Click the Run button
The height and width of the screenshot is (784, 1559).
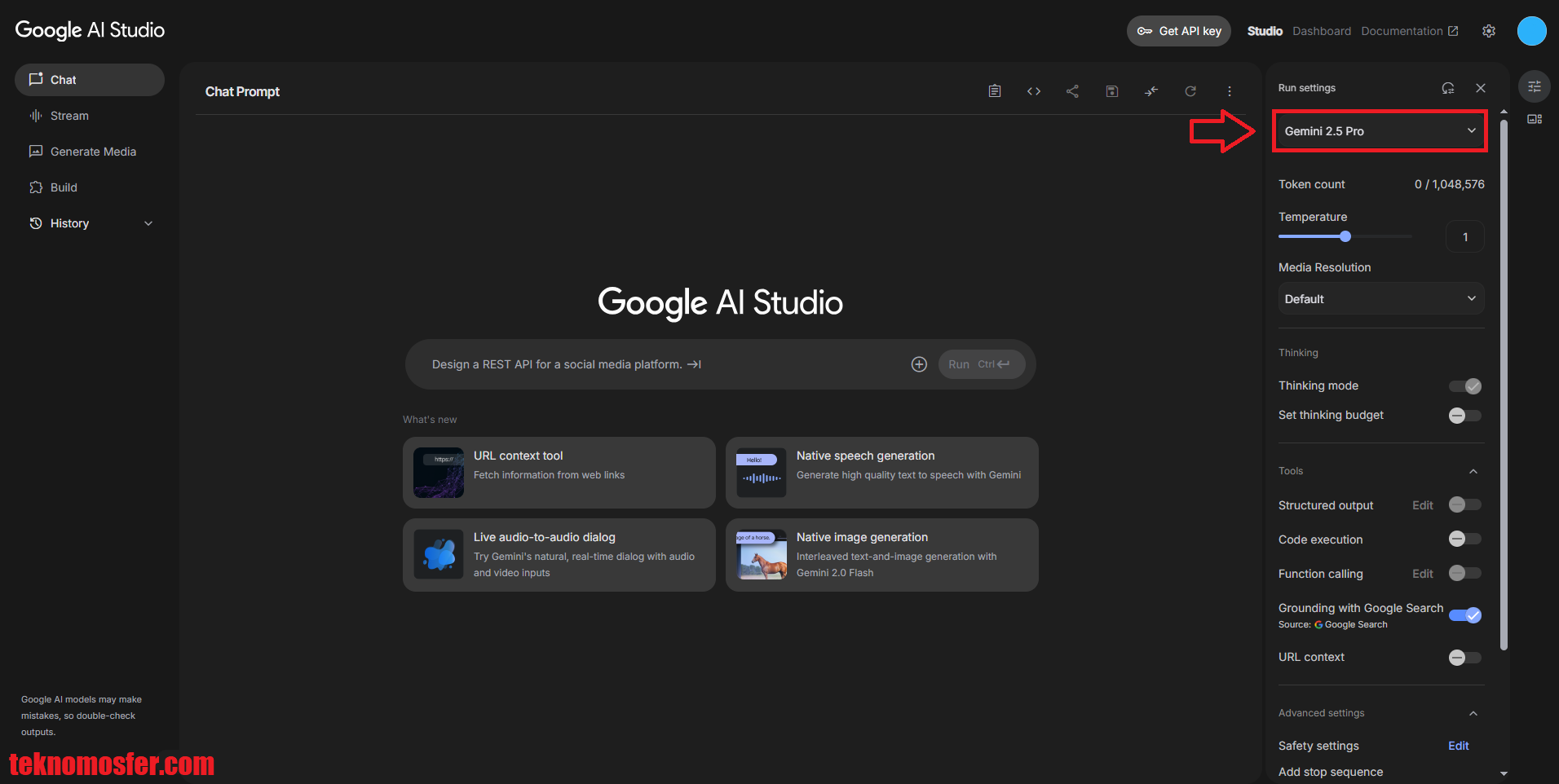pos(980,364)
